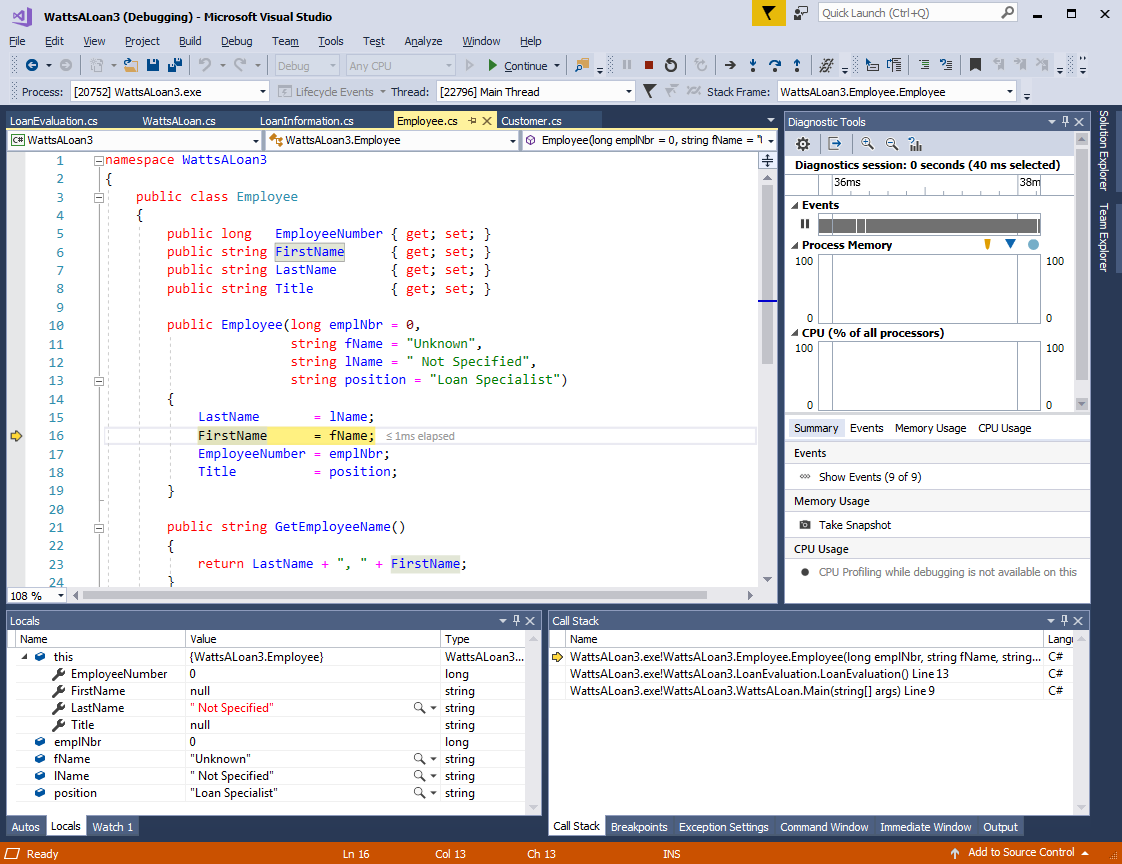Viewport: 1122px width, 864px height.
Task: Switch to the Breakpoints tab
Action: tap(639, 827)
